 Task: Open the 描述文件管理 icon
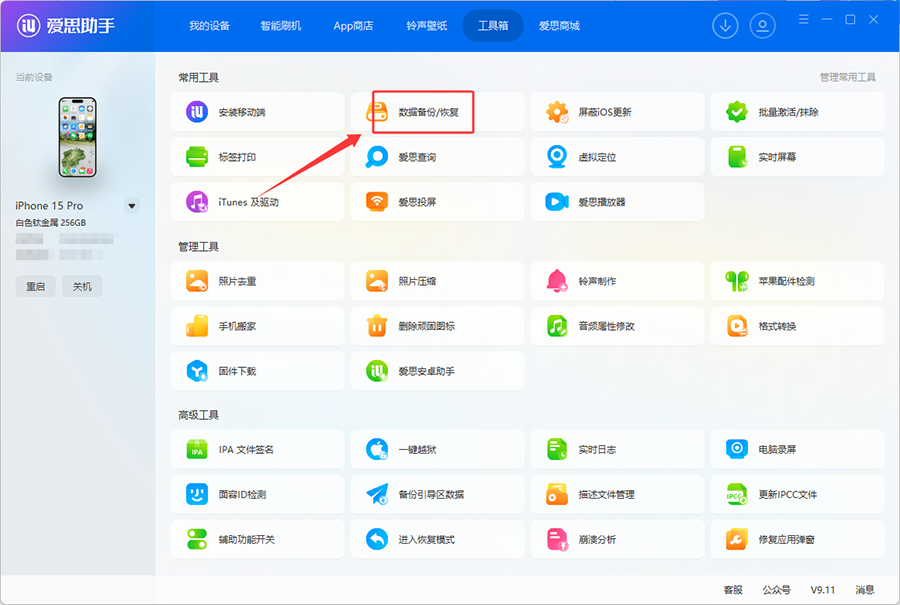(x=557, y=494)
